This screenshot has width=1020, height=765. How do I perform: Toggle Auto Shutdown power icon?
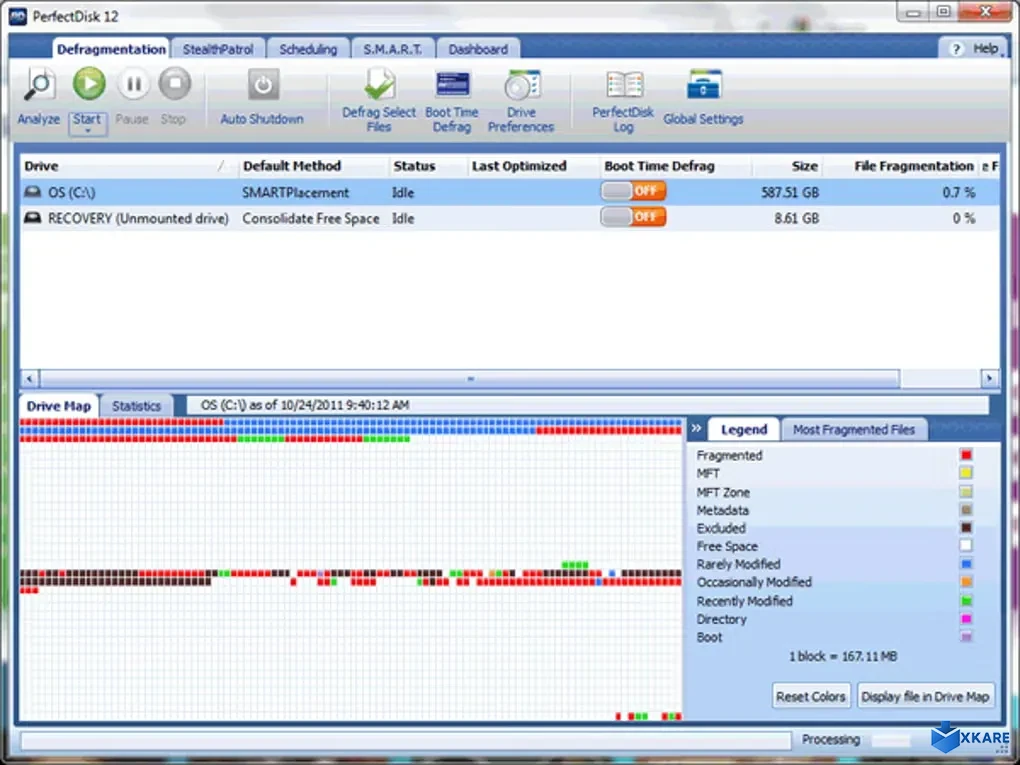pos(263,85)
